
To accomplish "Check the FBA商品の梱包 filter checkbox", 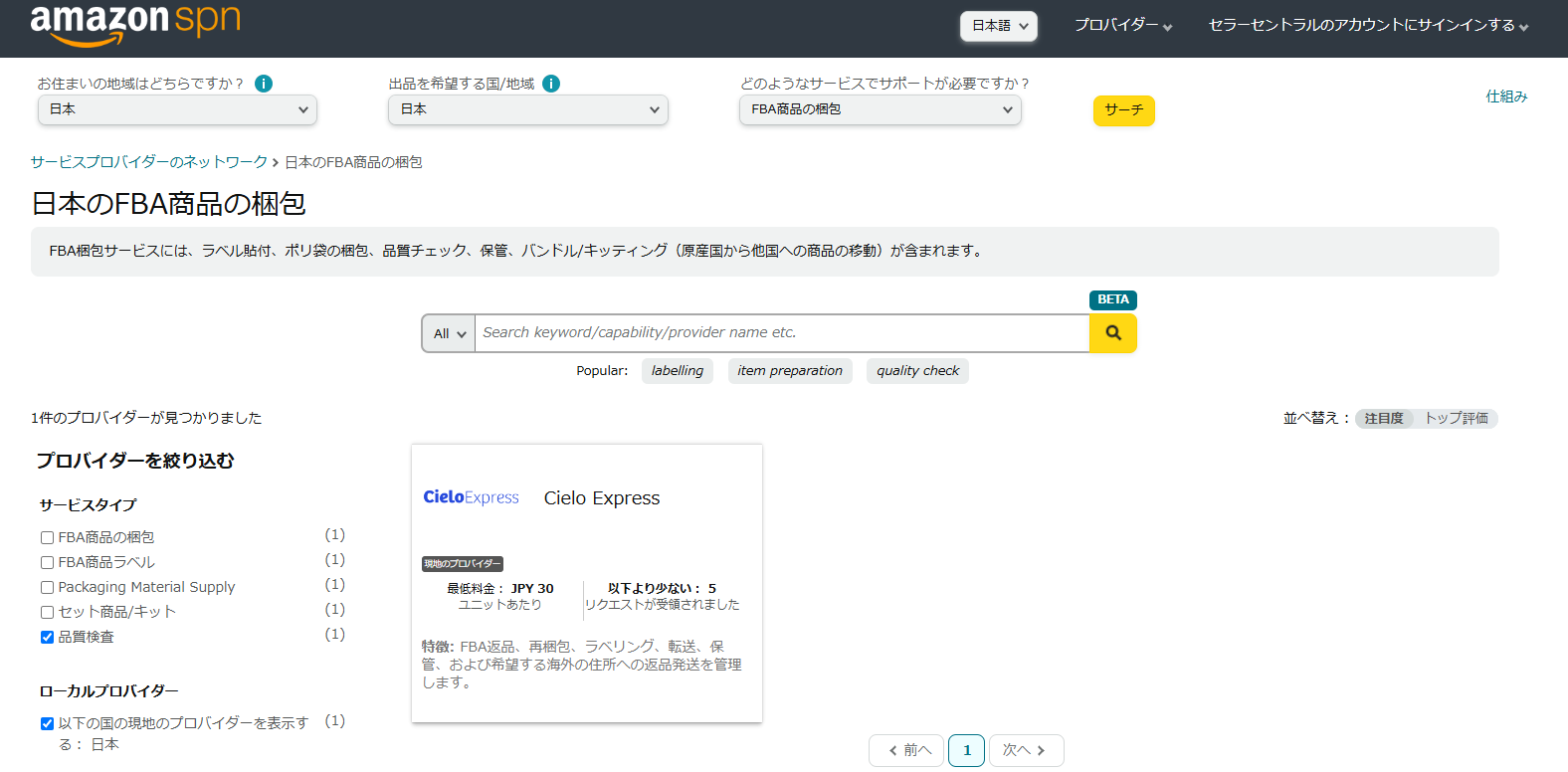I will [x=47, y=538].
